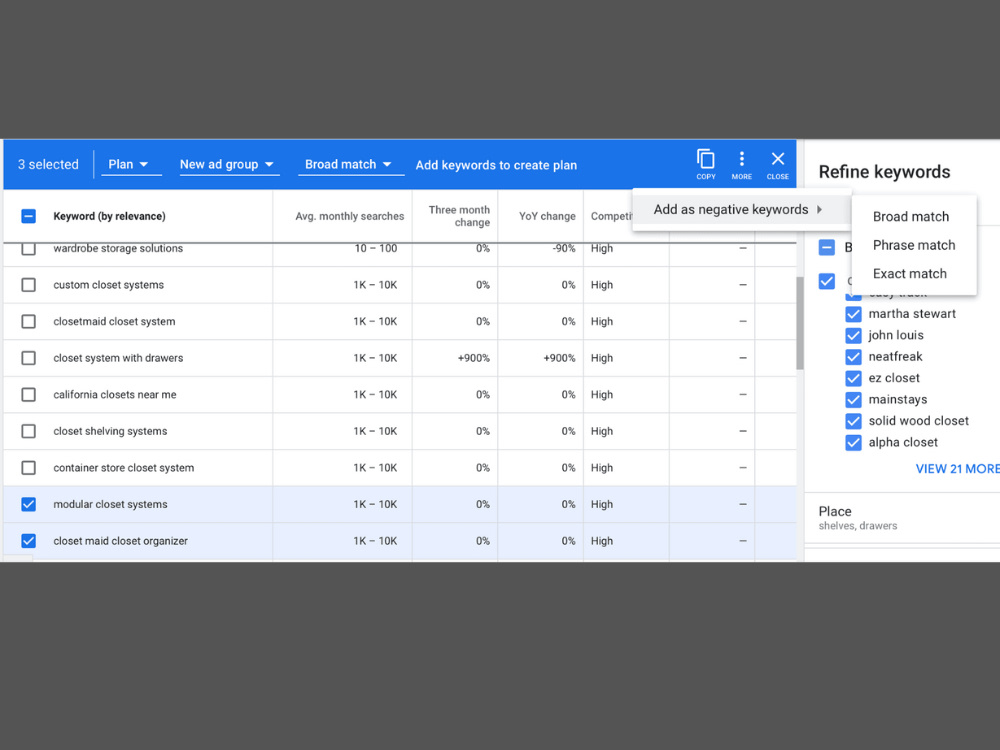1000x750 pixels.
Task: Check the container store closet system row
Action: coord(29,468)
